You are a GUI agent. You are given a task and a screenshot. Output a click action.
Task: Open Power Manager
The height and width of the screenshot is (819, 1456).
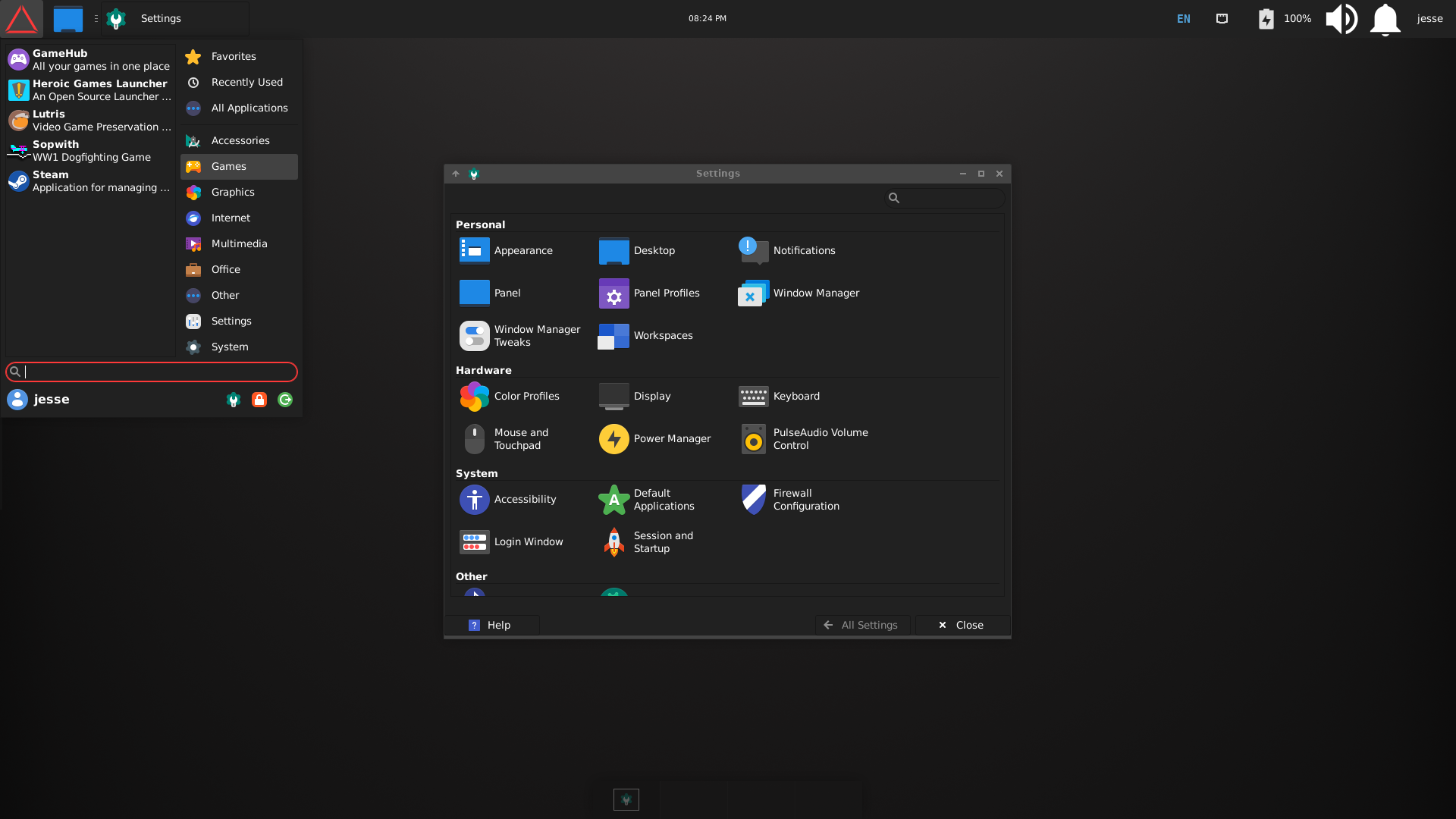pyautogui.click(x=655, y=438)
